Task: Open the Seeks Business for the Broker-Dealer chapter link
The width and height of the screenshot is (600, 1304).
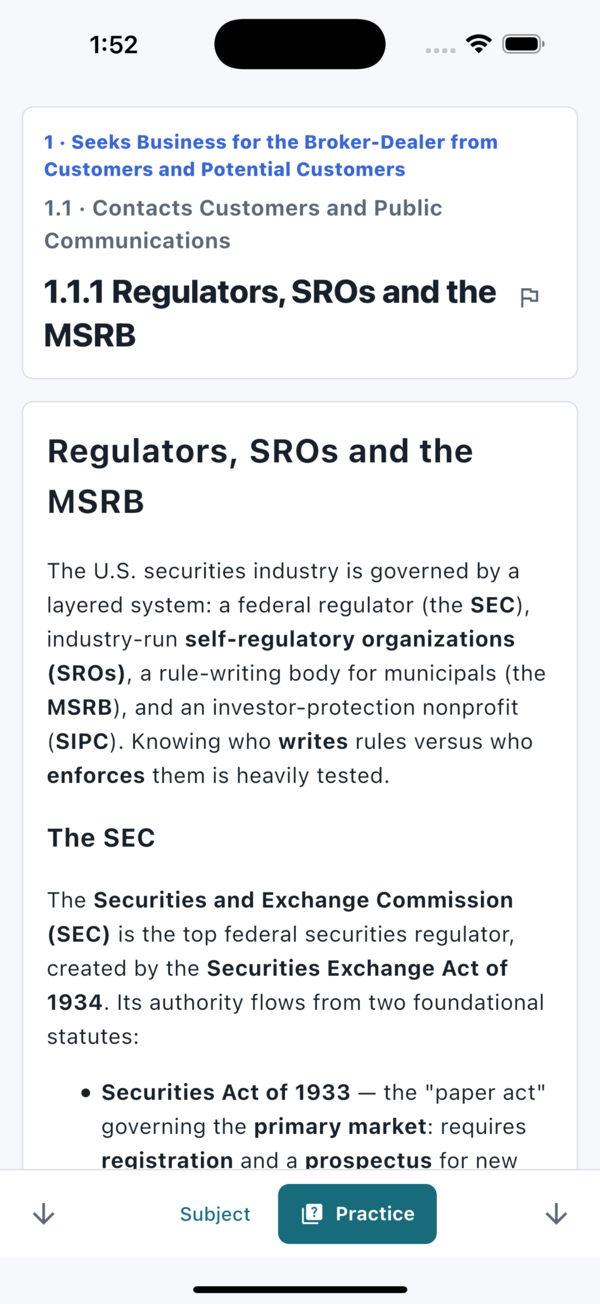Action: 271,155
